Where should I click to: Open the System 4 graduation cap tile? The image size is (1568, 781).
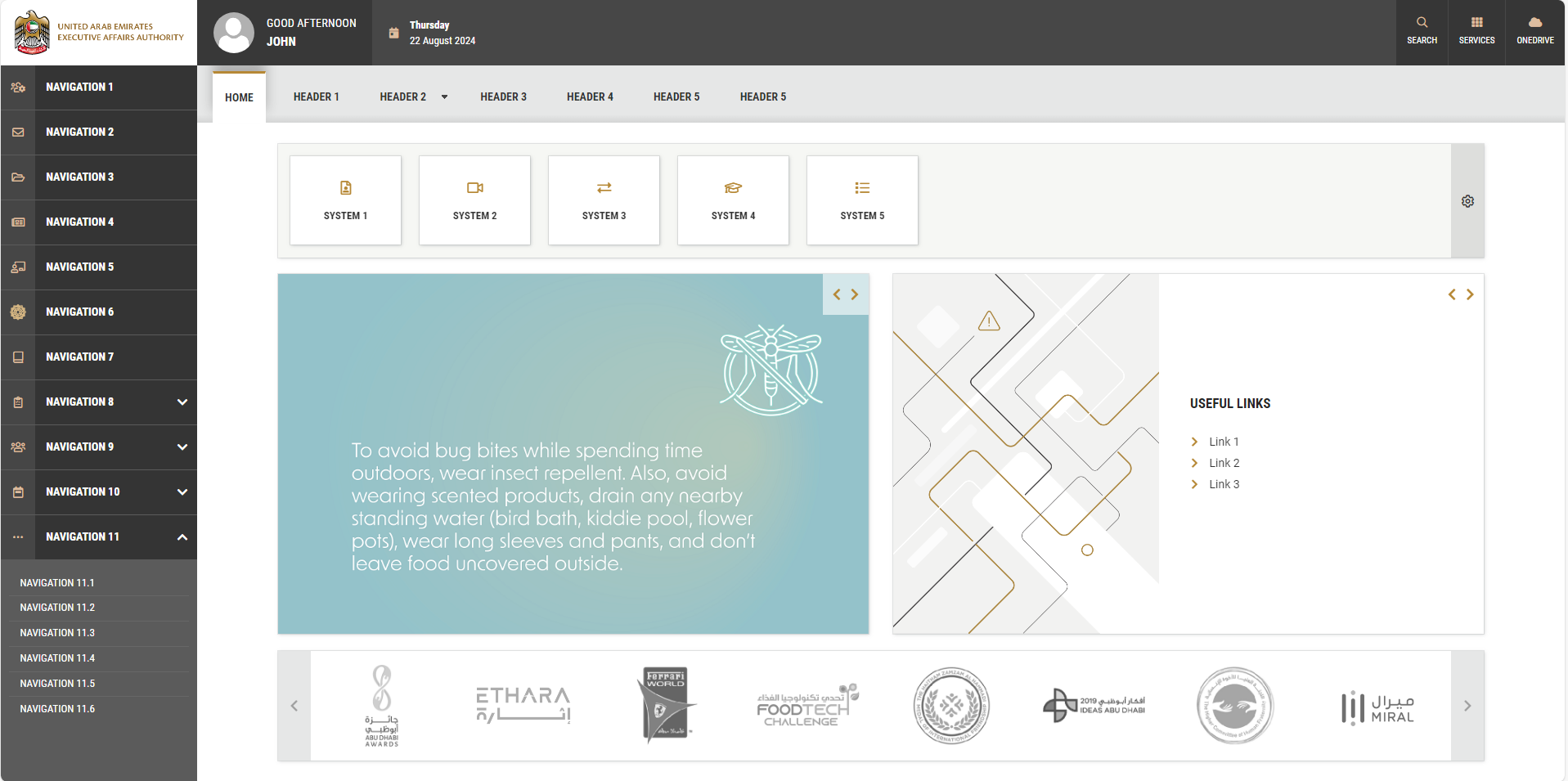[x=733, y=200]
